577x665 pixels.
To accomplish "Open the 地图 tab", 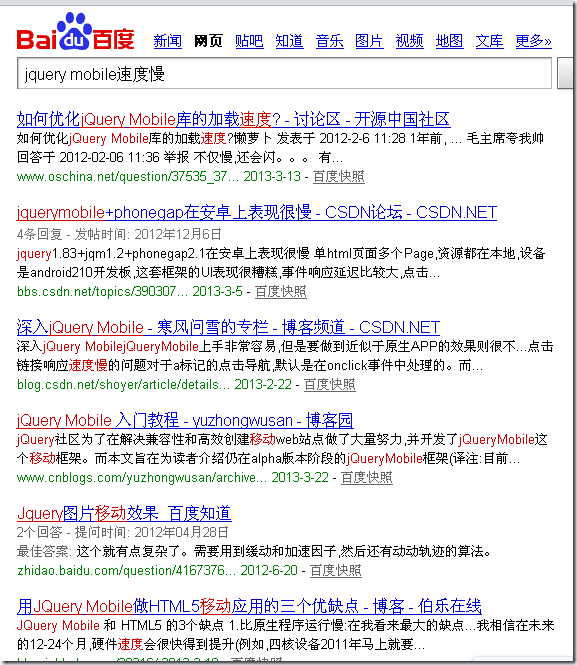I will pos(449,41).
